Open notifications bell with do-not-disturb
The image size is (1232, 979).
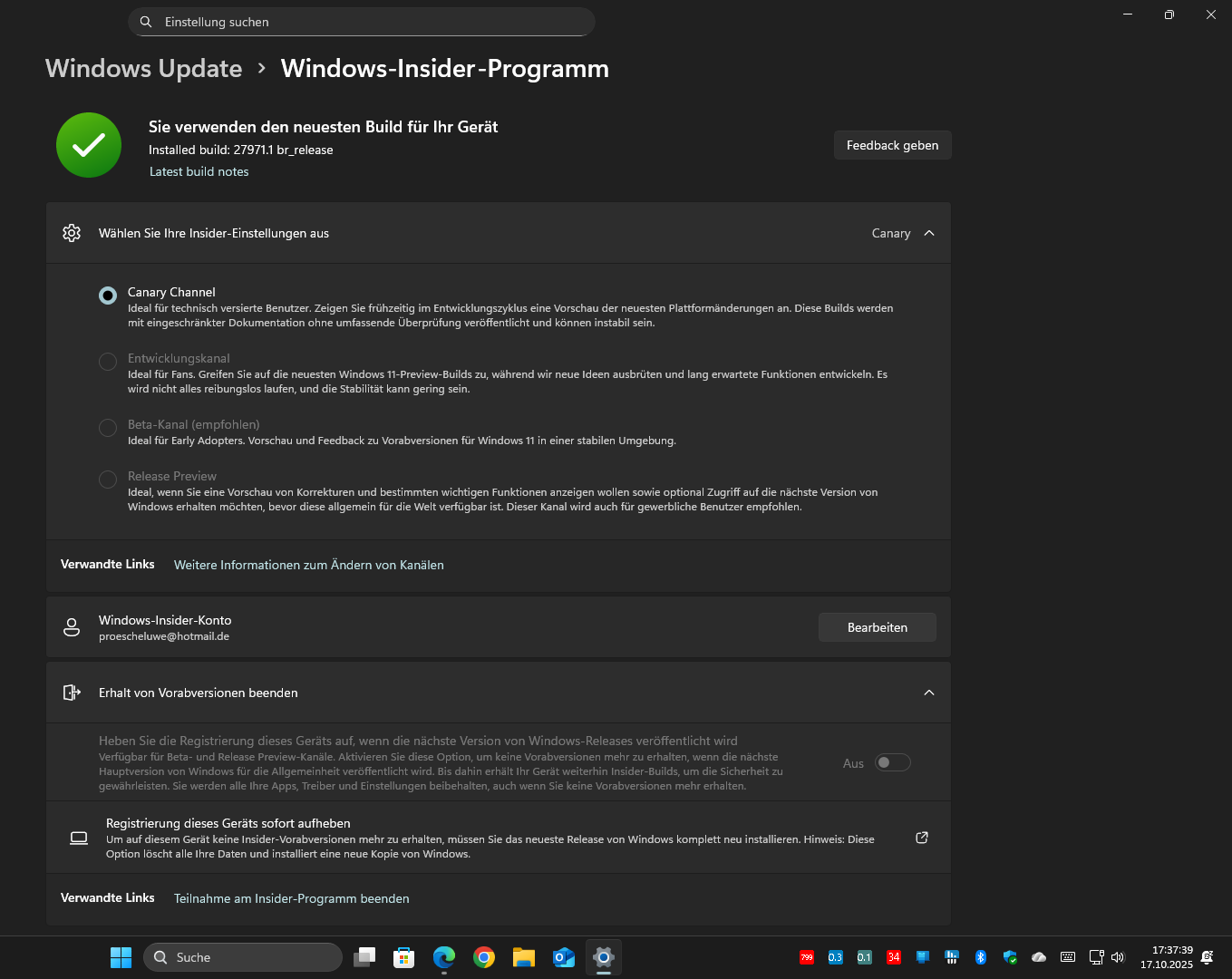click(1208, 957)
